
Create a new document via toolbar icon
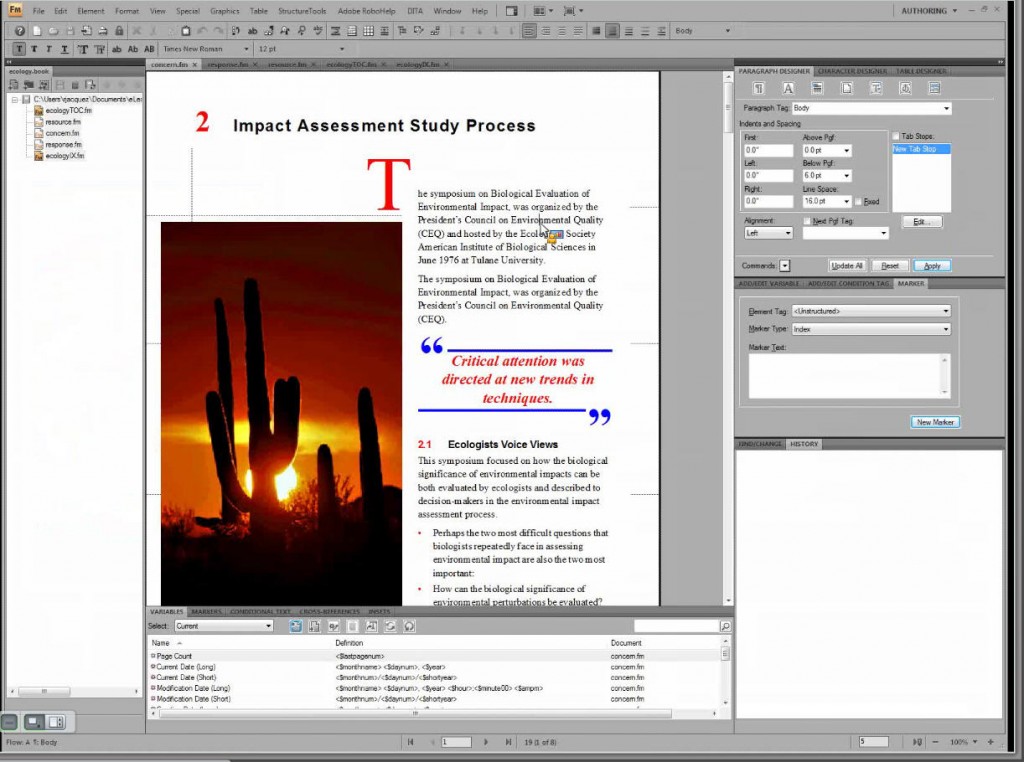click(37, 31)
